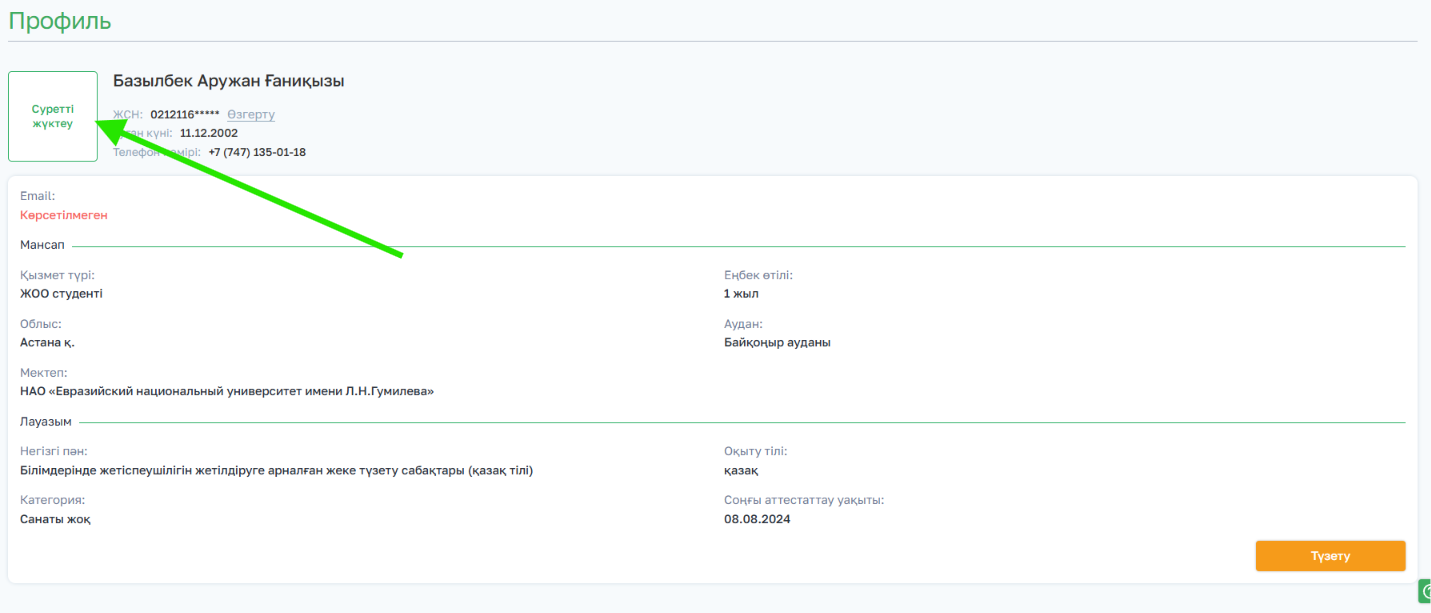Select the phone number +7 (747) 135-01-18
Viewport: 1431px width, 613px height.
pyautogui.click(x=257, y=152)
